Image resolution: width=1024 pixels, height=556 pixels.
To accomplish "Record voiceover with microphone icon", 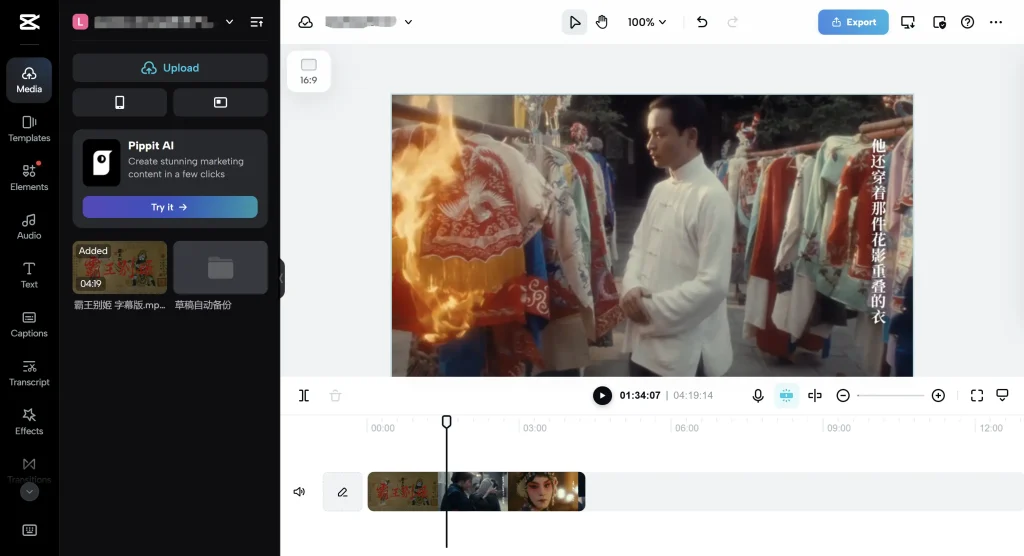I will point(758,396).
